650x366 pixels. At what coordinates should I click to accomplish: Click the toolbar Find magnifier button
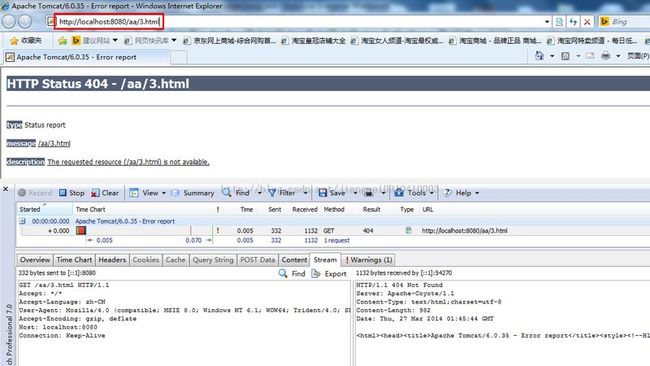236,193
